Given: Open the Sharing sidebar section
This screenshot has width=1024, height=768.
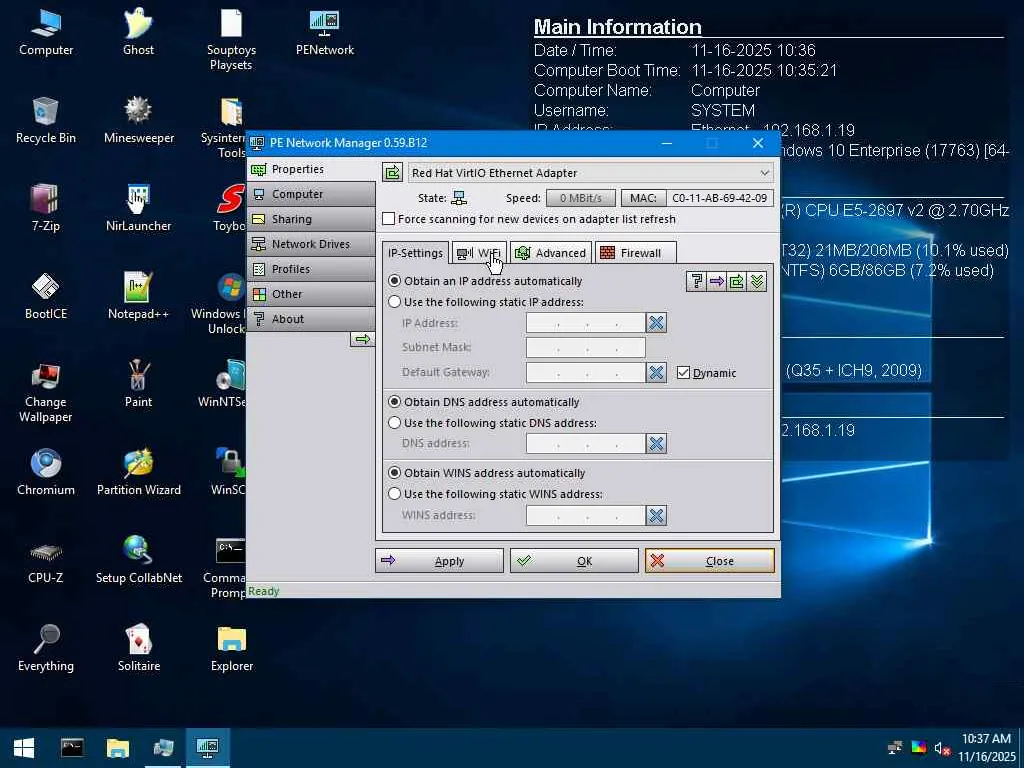Looking at the screenshot, I should pyautogui.click(x=312, y=219).
